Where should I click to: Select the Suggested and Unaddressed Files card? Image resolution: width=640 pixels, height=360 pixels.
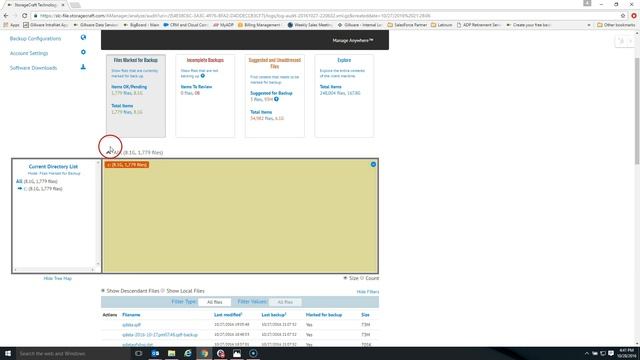(275, 96)
